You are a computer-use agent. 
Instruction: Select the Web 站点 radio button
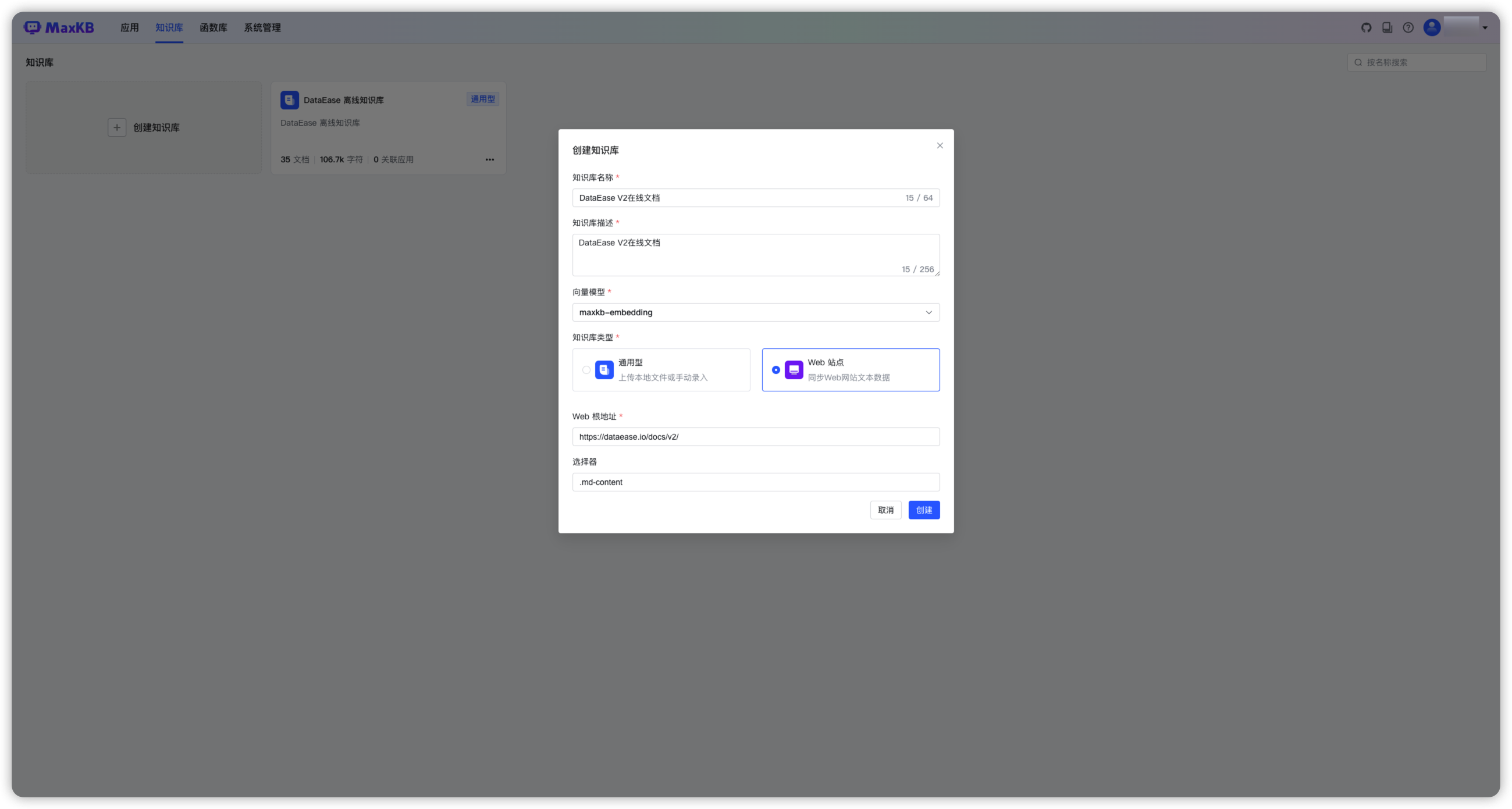(x=776, y=369)
